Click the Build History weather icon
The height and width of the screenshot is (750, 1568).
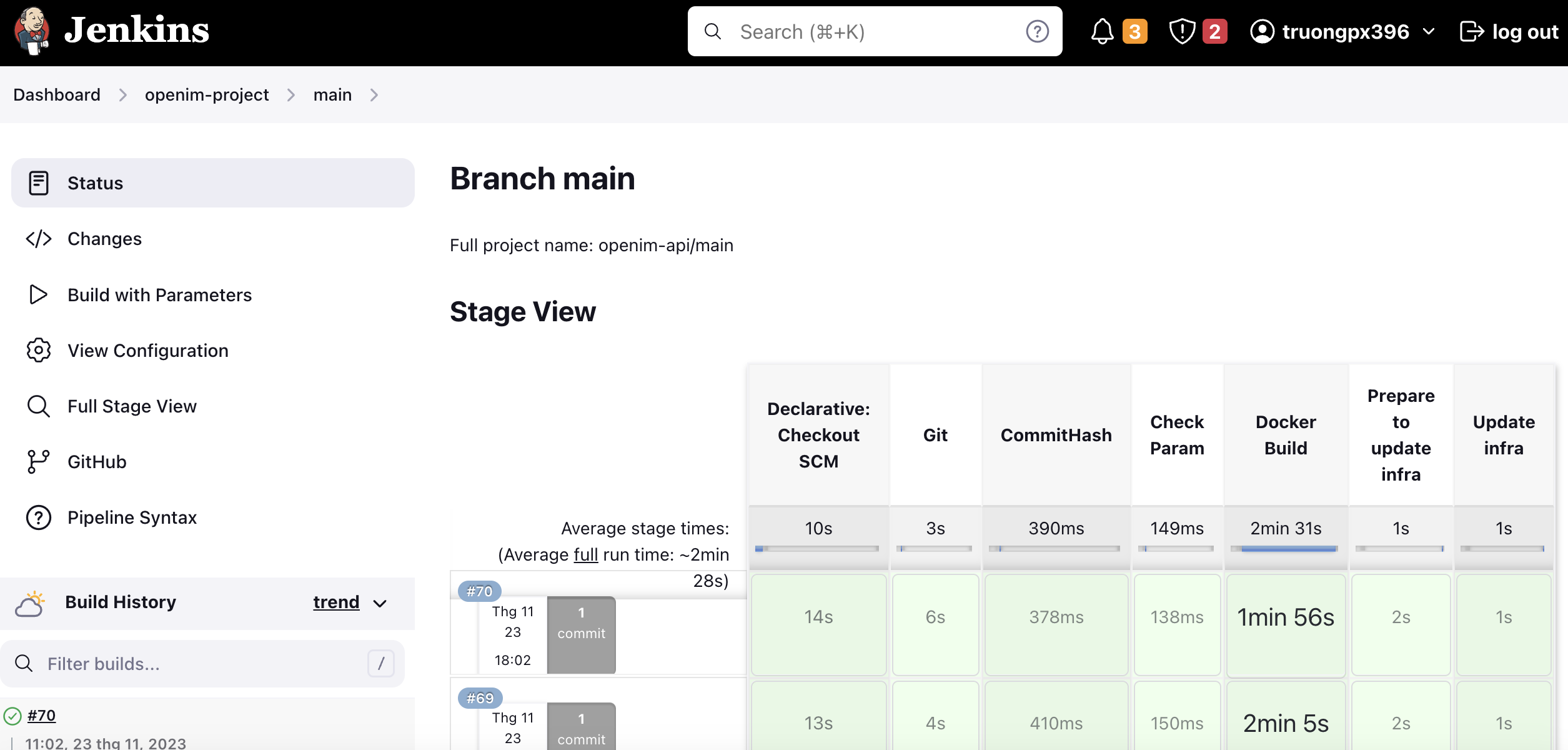click(x=30, y=603)
